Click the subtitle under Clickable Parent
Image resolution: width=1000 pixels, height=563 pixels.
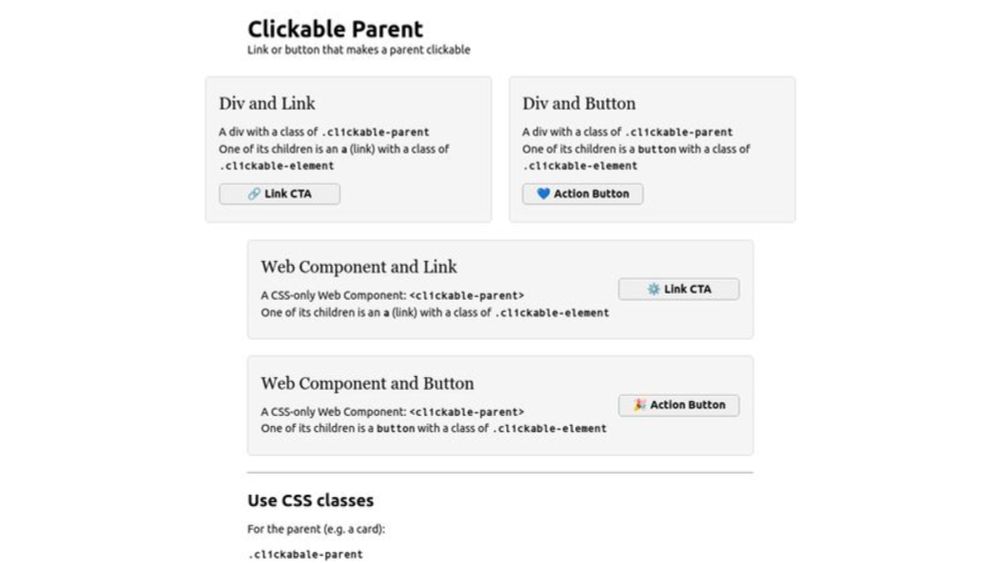(359, 50)
